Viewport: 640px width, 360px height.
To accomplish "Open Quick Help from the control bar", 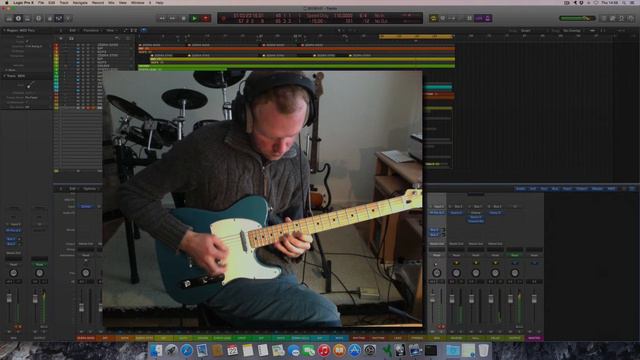I will click(x=38, y=18).
